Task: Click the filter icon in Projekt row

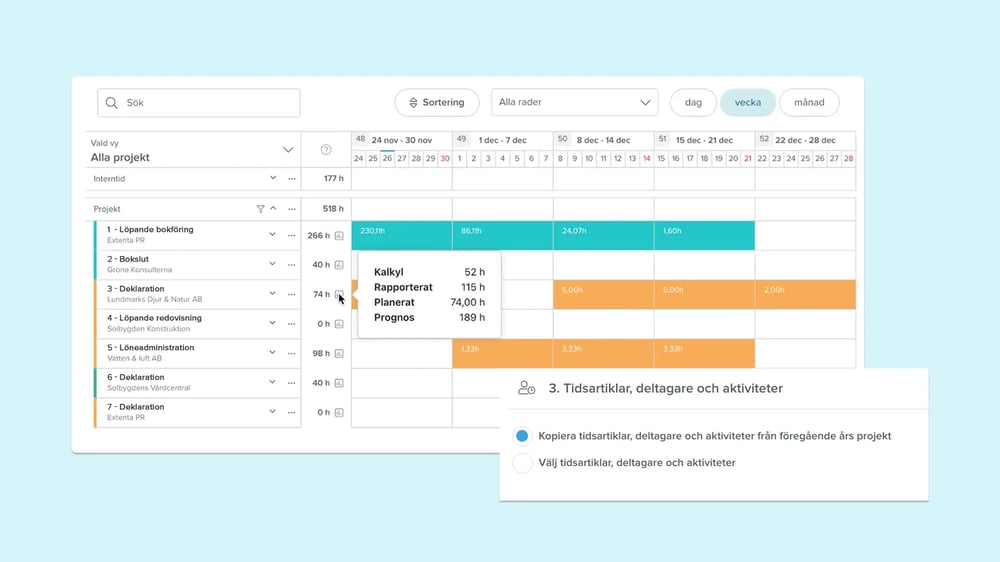Action: point(260,209)
